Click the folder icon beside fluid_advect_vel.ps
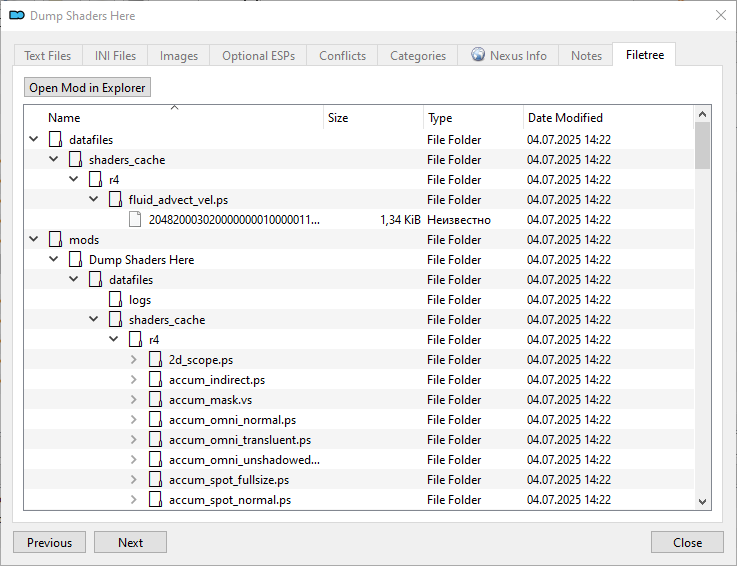 click(115, 199)
